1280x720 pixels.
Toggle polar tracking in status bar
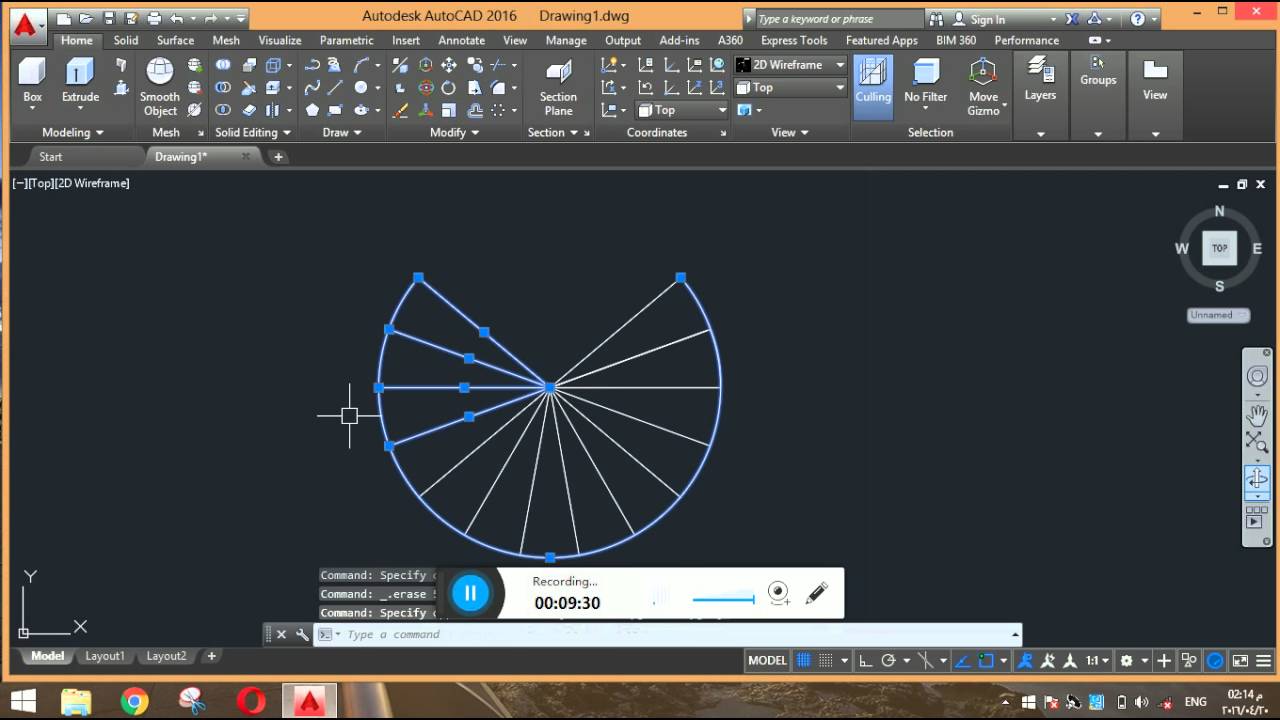point(888,660)
